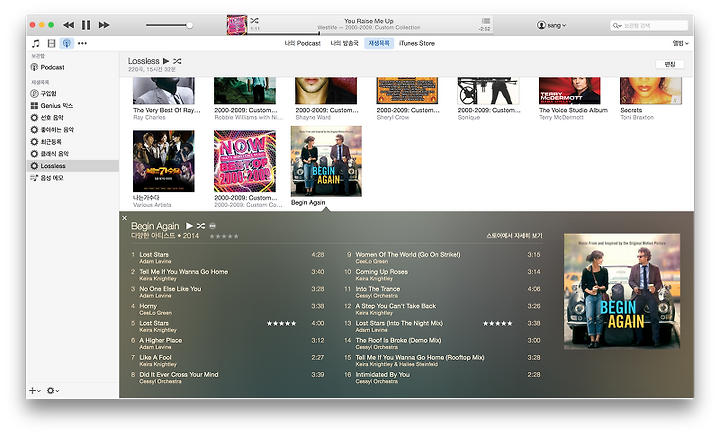Open the 나는가수다 album cover
720x436 pixels.
click(163, 161)
